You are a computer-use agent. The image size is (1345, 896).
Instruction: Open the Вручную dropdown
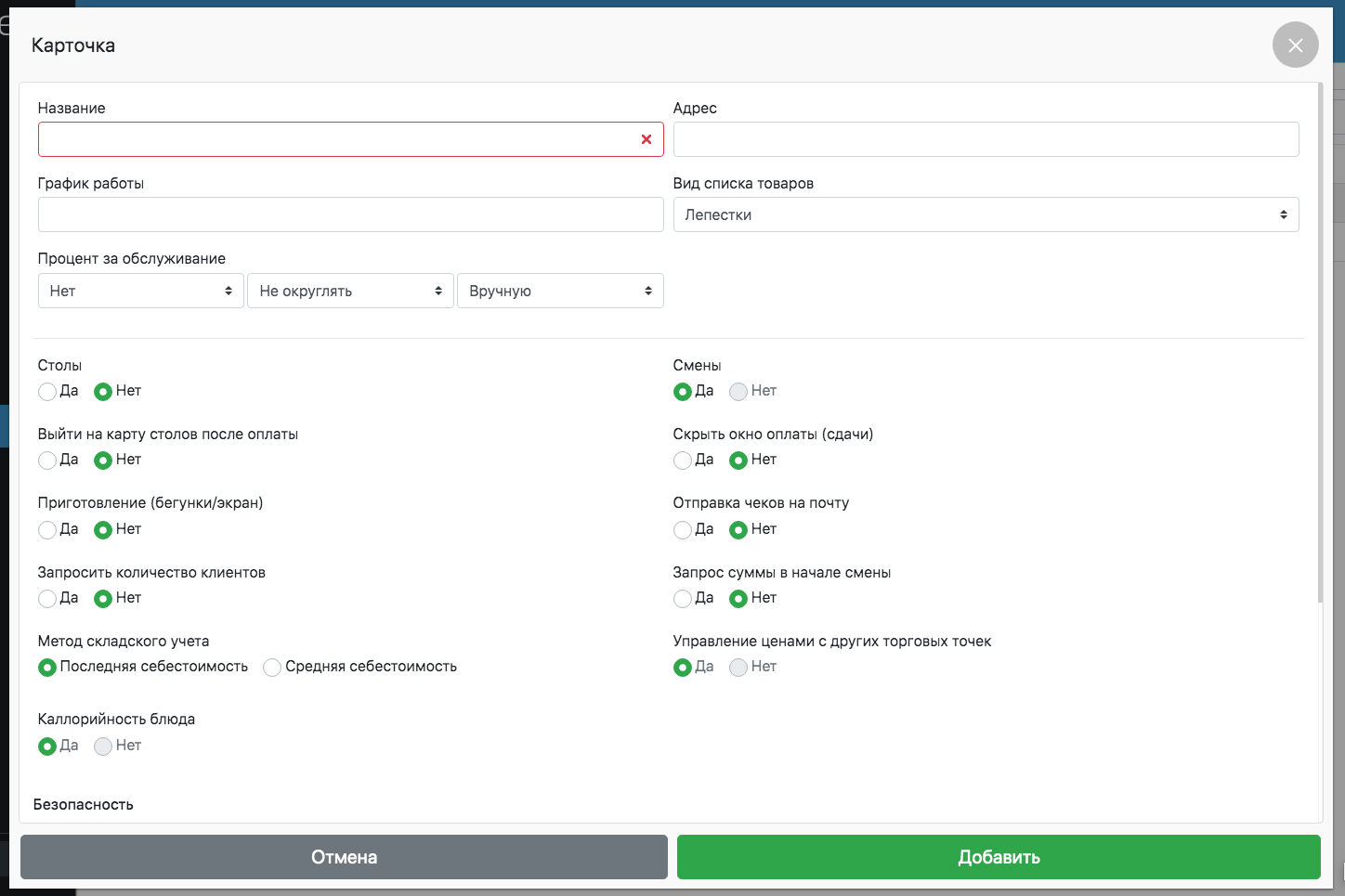click(x=560, y=291)
